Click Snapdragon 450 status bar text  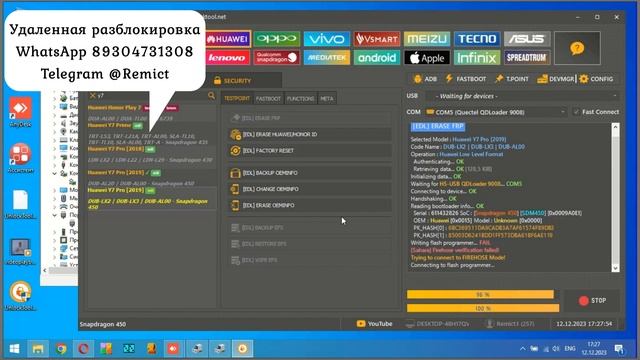[x=103, y=324]
